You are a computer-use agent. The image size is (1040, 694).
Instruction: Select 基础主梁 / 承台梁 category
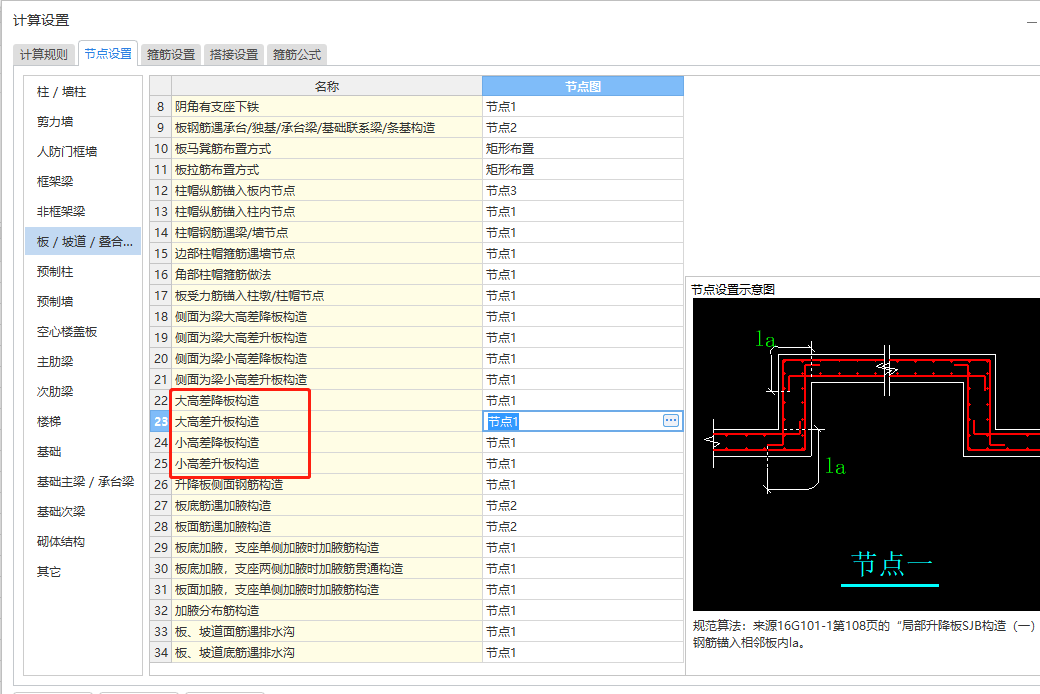point(83,482)
